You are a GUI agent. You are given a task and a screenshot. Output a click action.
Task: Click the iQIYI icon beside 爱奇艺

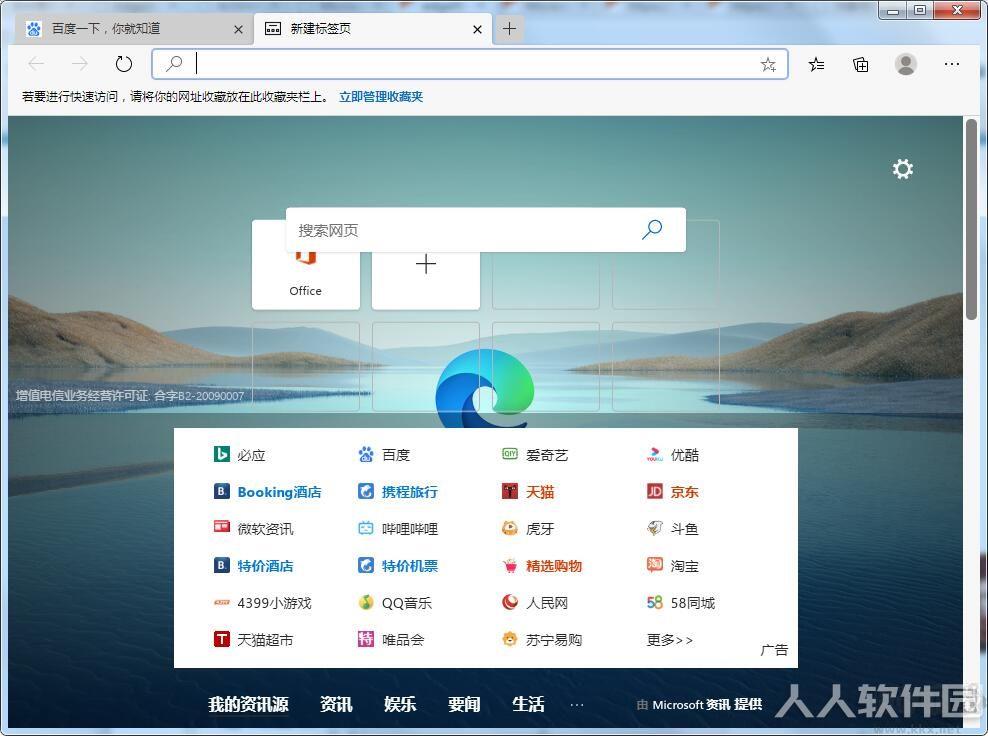coord(510,454)
